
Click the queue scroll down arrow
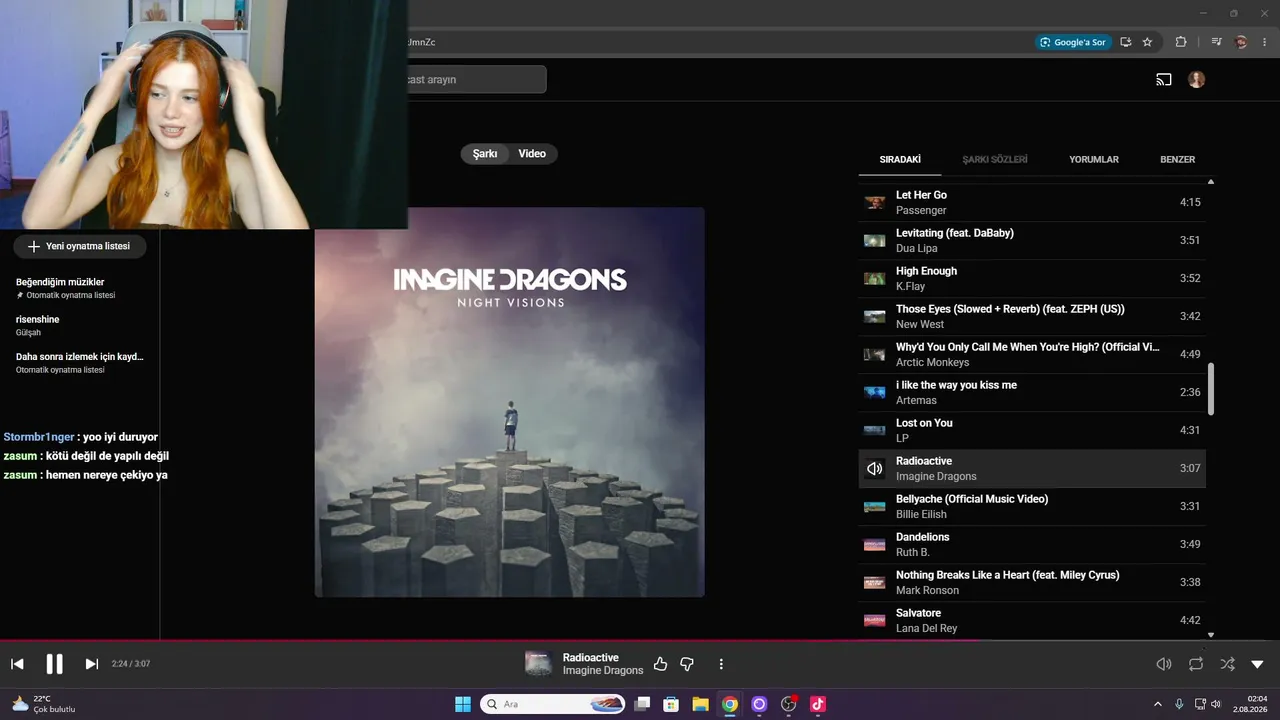[1211, 635]
